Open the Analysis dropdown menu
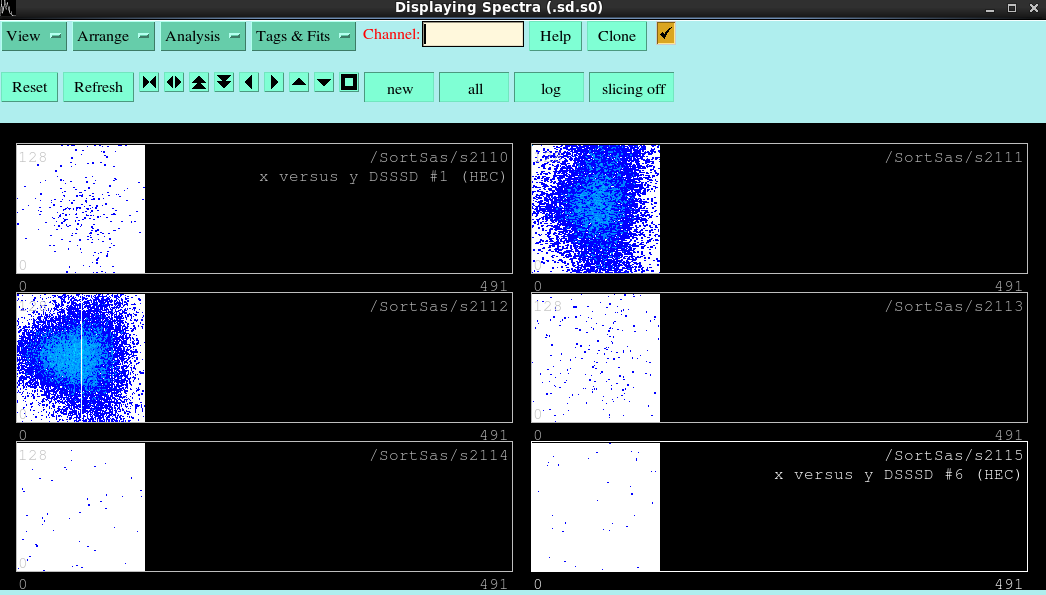Viewport: 1046px width, 595px height. point(203,36)
